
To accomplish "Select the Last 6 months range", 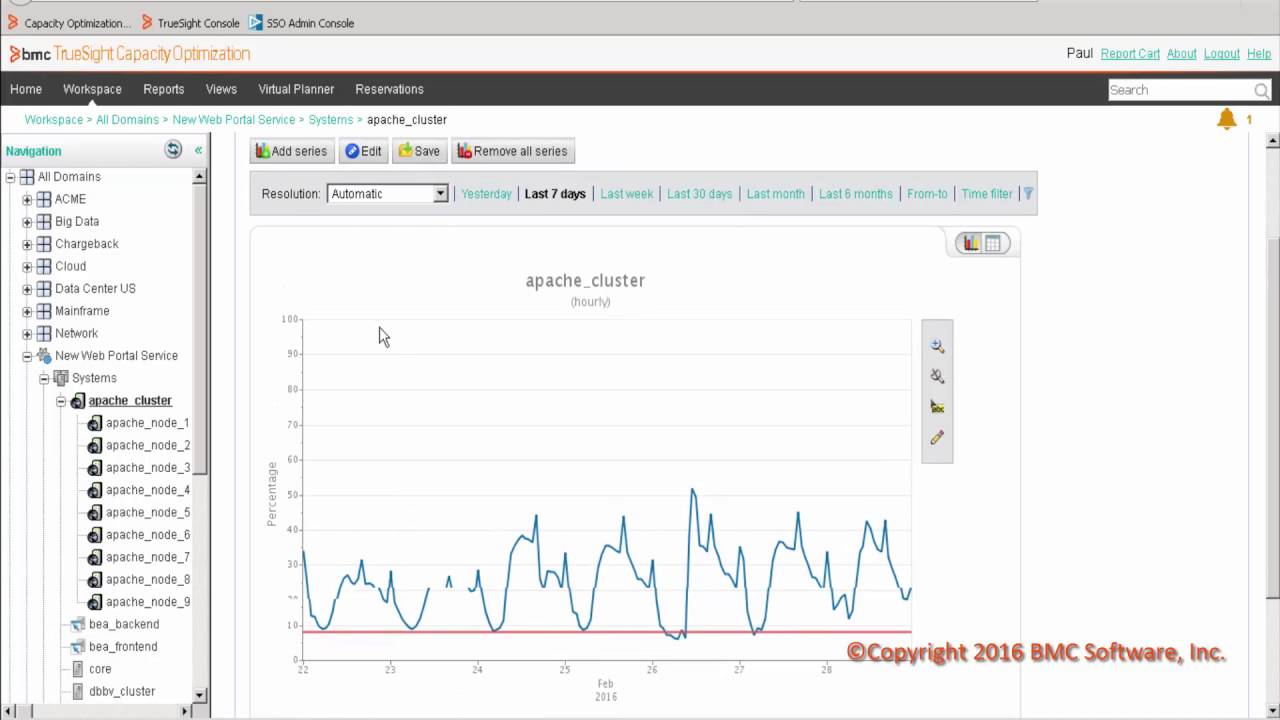I will pyautogui.click(x=855, y=194).
